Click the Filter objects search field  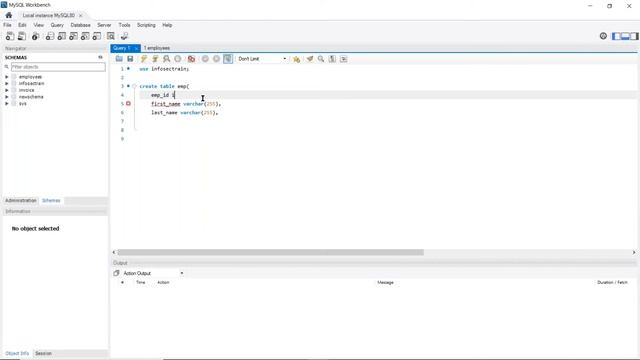pos(58,67)
